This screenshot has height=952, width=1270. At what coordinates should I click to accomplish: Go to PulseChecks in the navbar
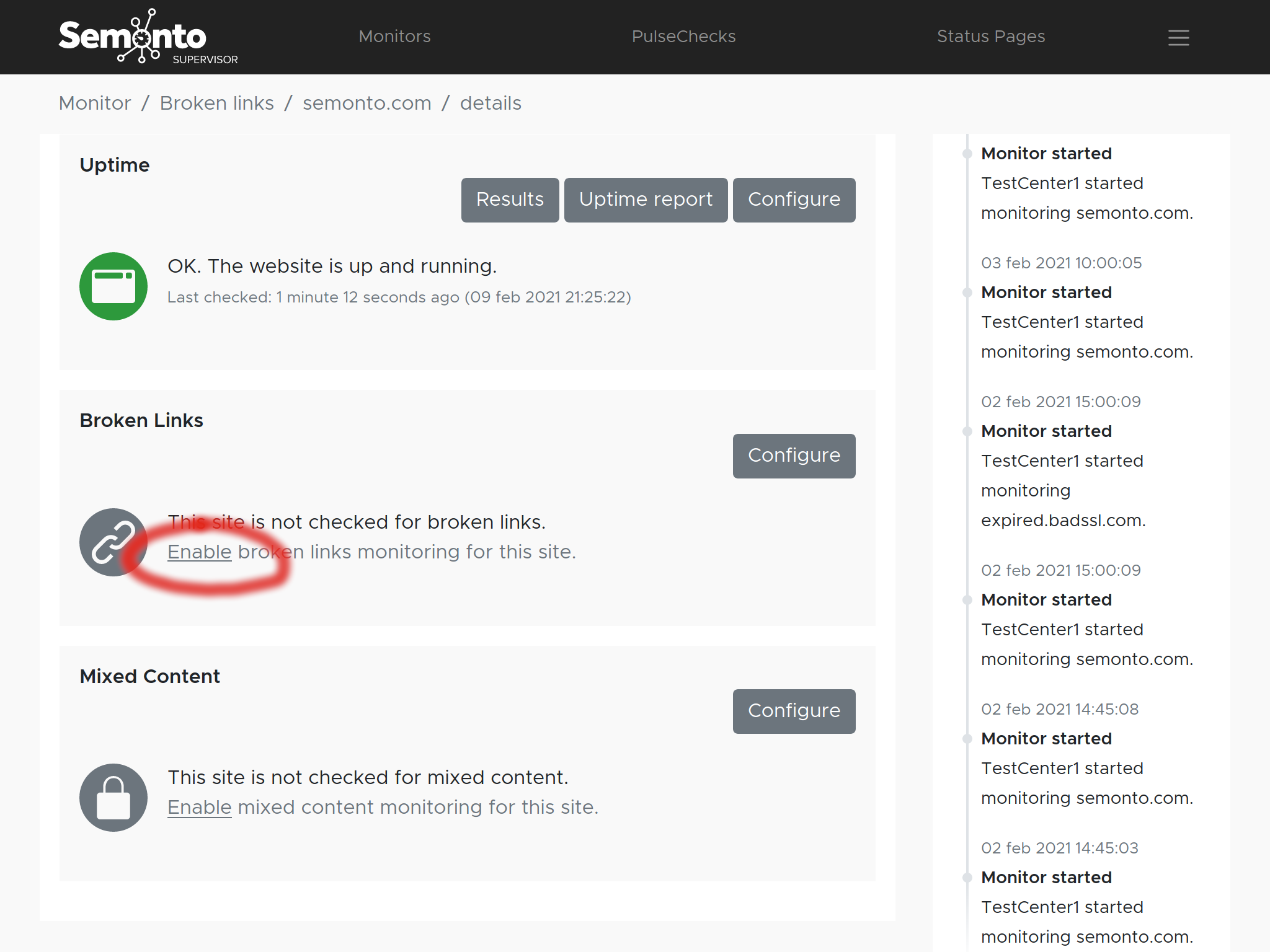click(683, 37)
